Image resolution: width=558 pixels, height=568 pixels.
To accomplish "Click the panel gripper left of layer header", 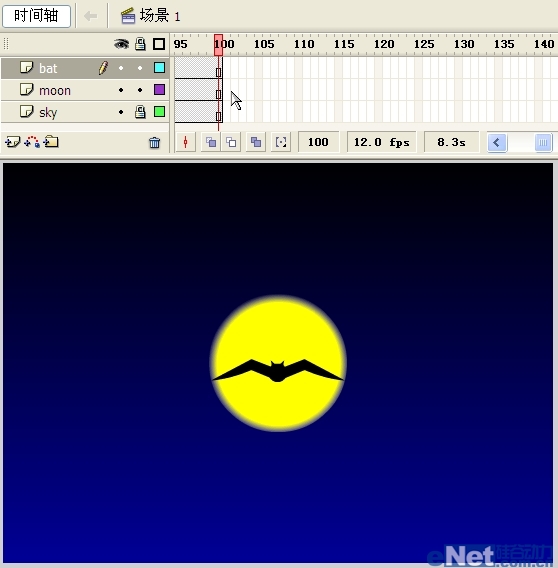I will tap(5, 44).
